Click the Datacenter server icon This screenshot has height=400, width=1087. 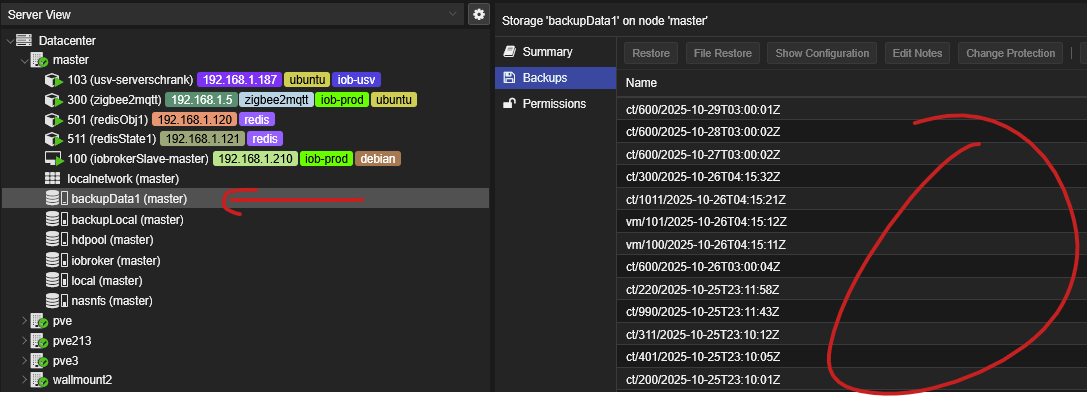pyautogui.click(x=24, y=40)
